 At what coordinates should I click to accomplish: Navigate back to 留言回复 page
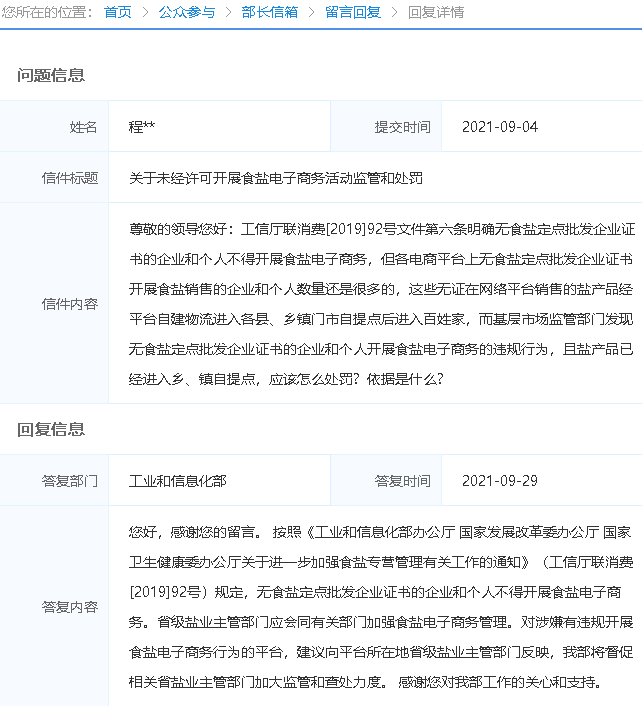[x=352, y=13]
